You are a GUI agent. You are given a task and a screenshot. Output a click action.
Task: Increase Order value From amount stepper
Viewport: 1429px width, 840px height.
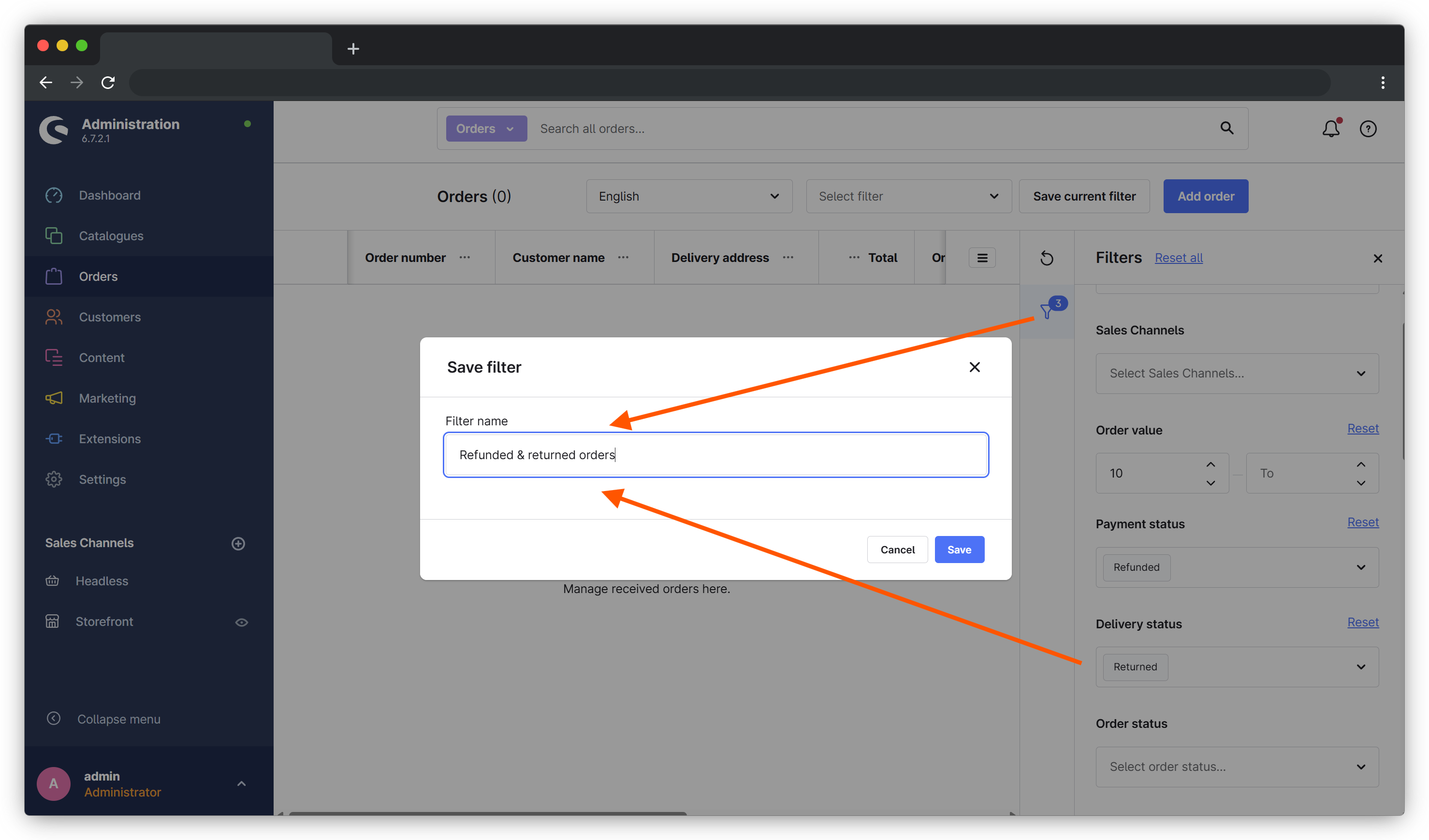point(1210,464)
